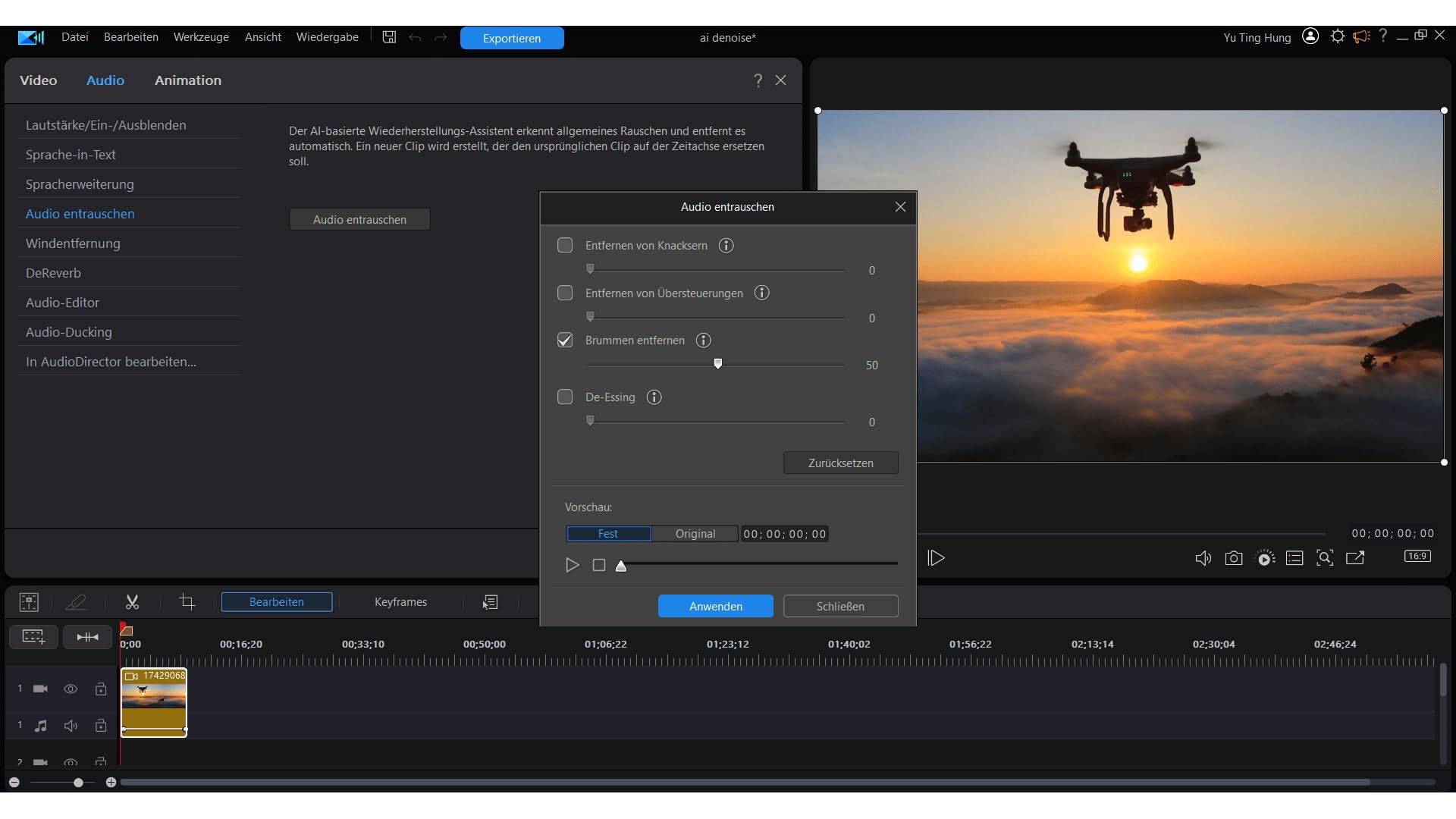Show info for Entfernen von Knacksern
1456x819 pixels.
click(x=726, y=246)
